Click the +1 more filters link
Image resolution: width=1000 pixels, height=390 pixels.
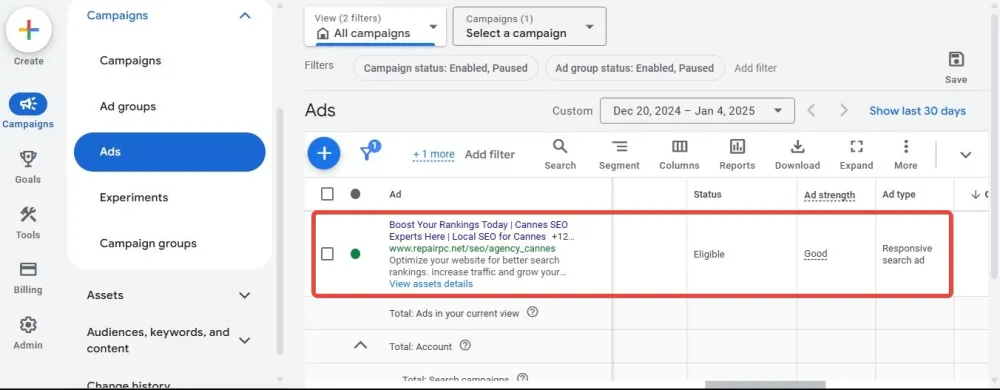tap(434, 154)
